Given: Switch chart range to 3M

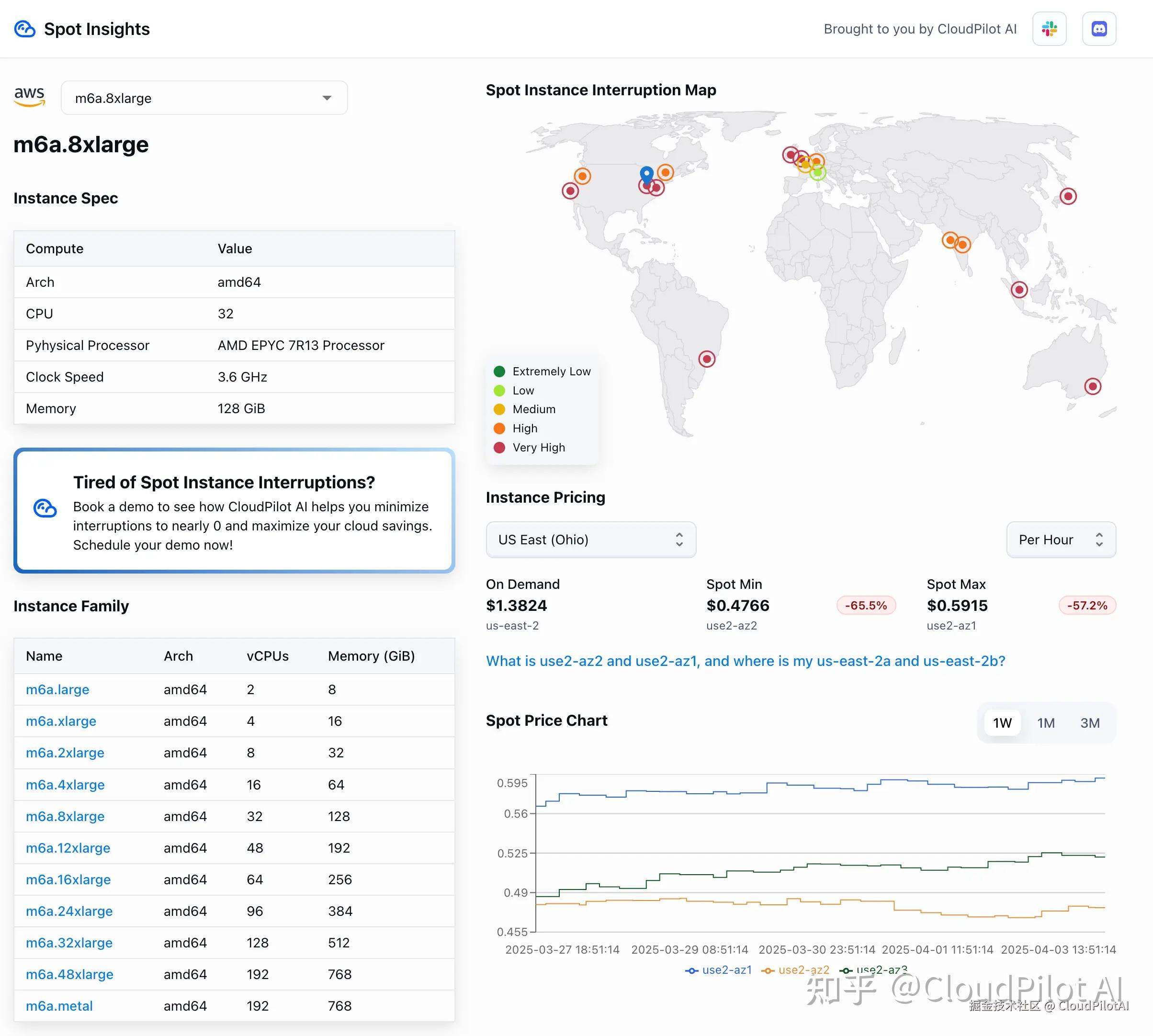Looking at the screenshot, I should [1089, 723].
